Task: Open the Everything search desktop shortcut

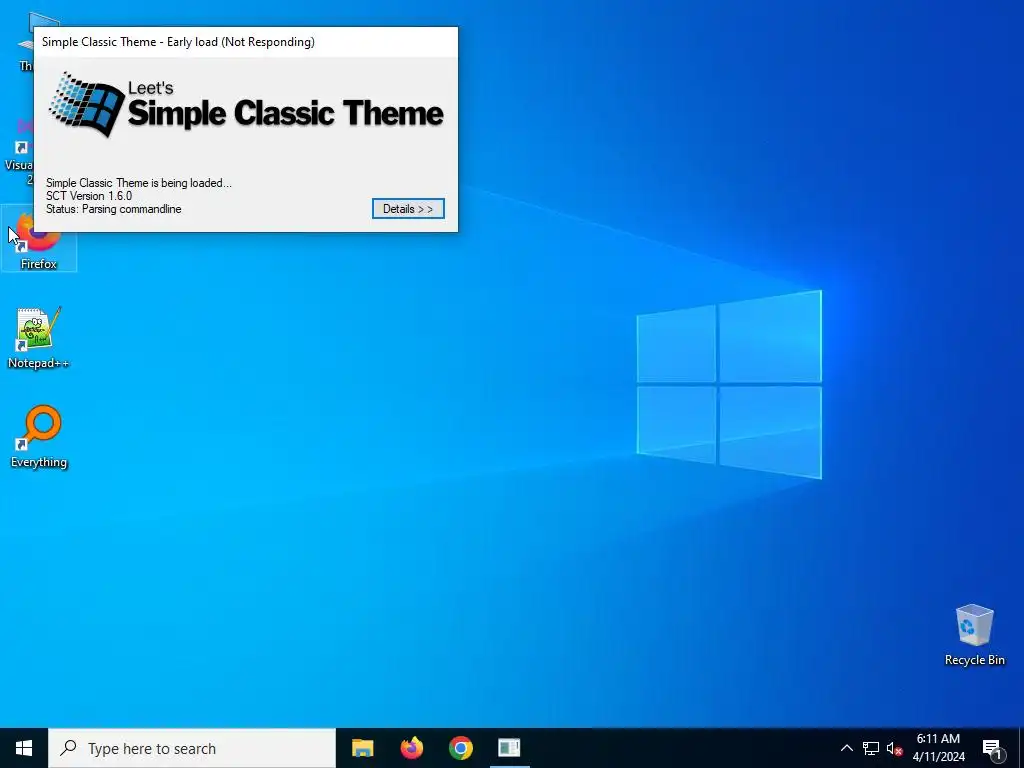Action: coord(39,437)
